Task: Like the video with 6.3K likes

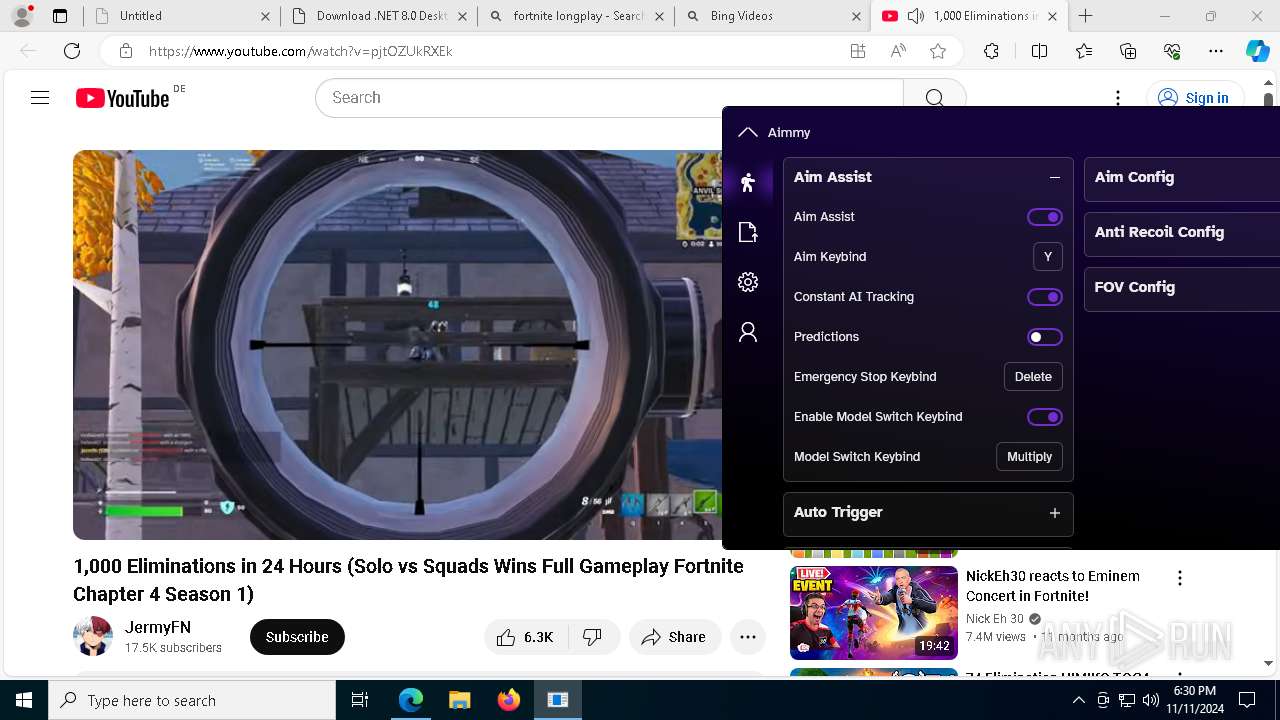Action: click(526, 637)
